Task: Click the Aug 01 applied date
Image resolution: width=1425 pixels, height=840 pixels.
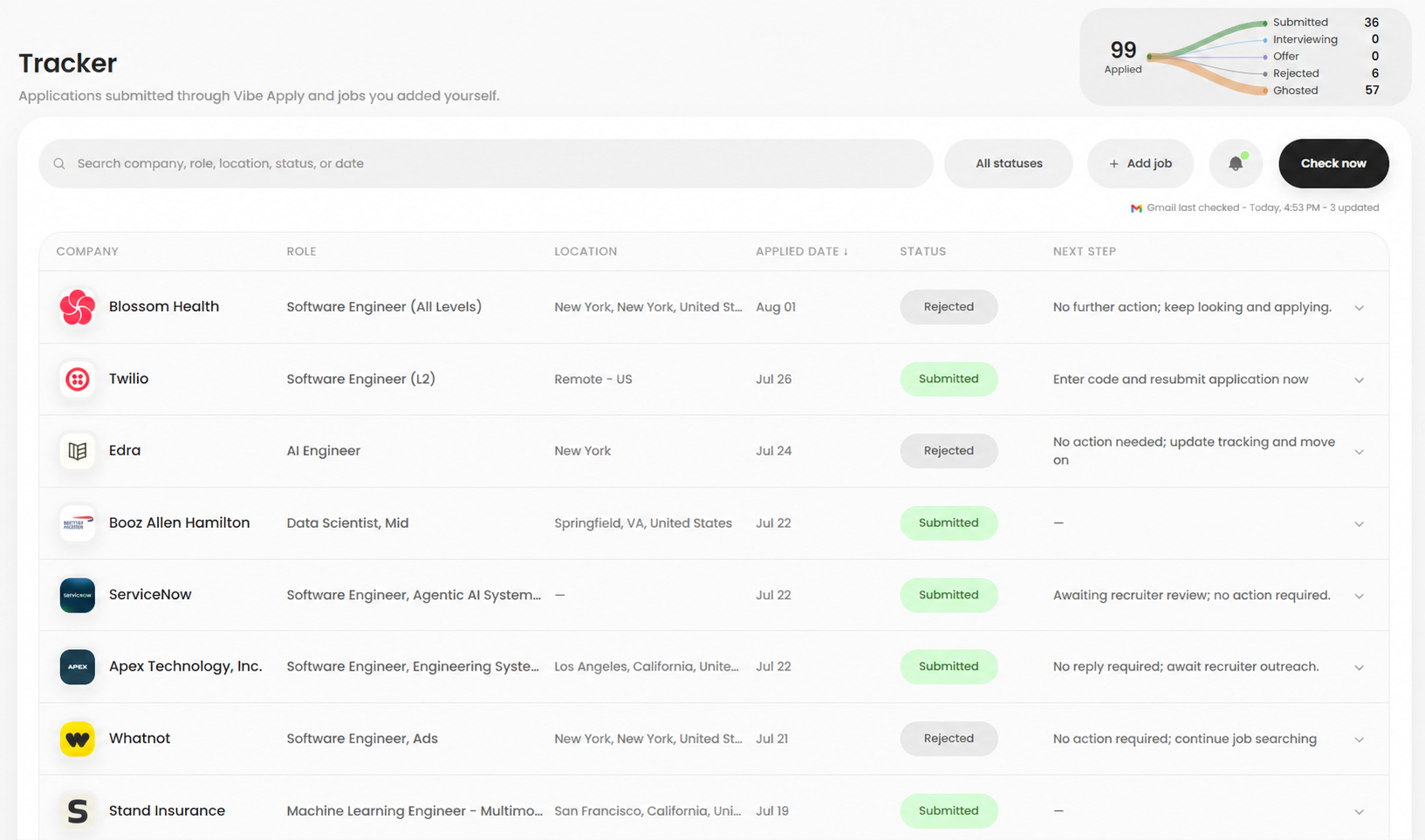Action: (x=776, y=307)
